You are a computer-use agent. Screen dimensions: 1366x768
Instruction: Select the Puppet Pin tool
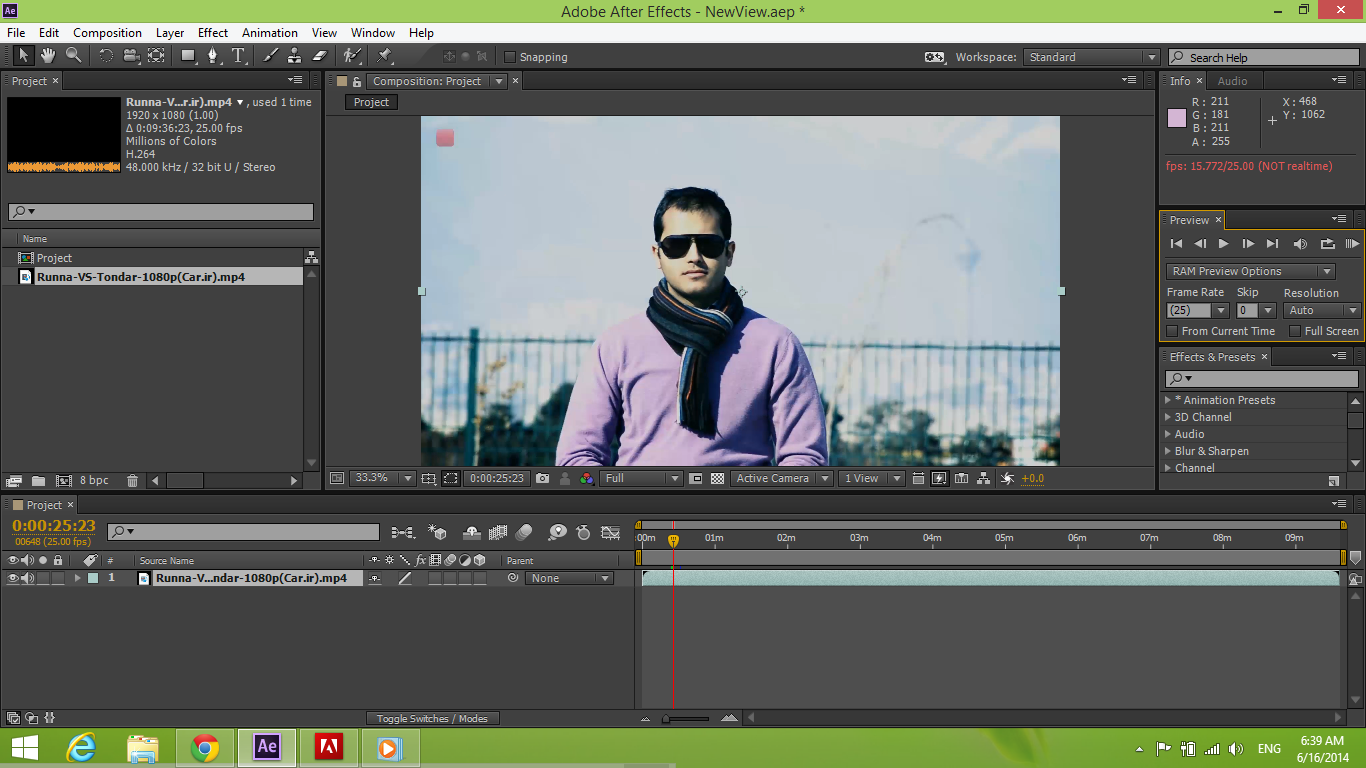(385, 56)
